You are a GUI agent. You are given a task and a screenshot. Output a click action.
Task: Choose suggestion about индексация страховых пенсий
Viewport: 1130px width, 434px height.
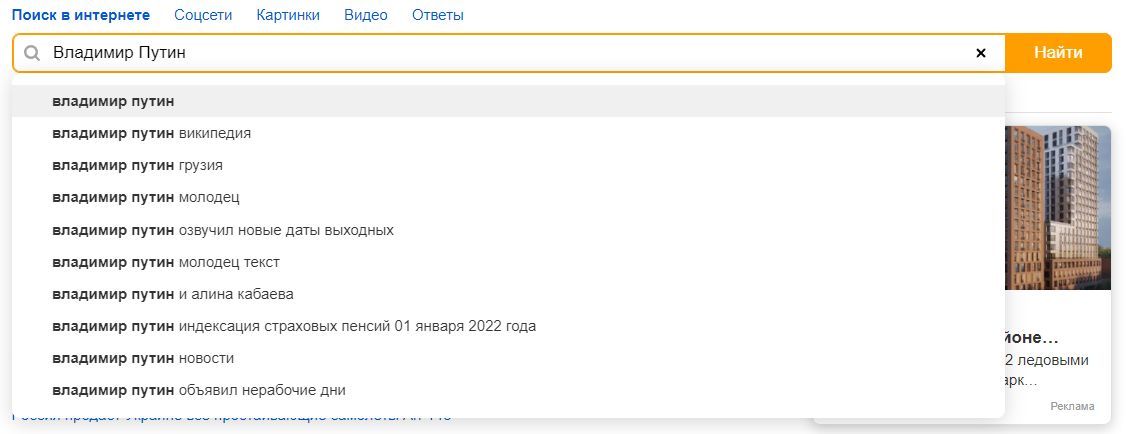(x=294, y=326)
